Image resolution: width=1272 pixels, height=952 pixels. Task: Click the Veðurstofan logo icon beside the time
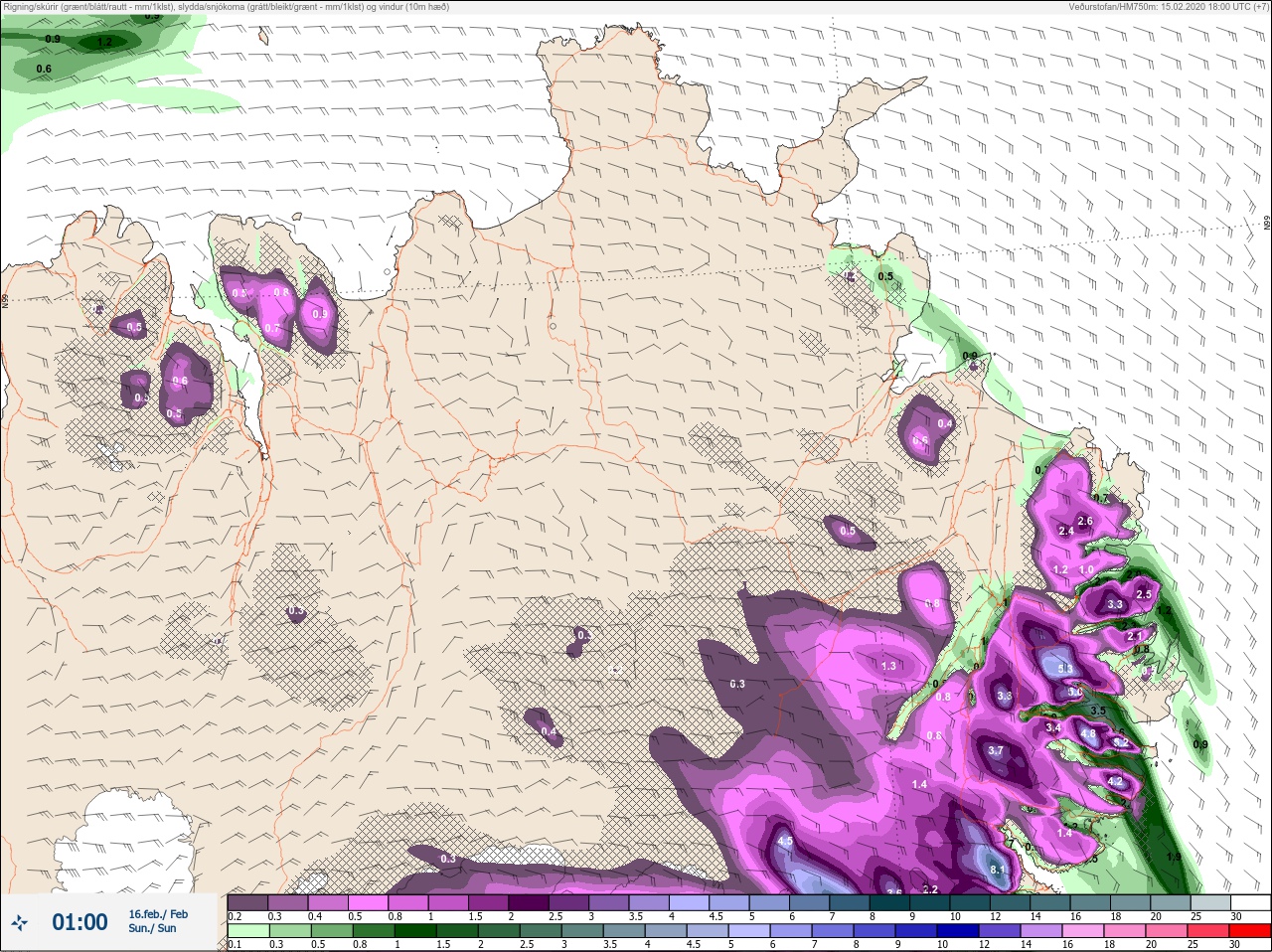[x=21, y=922]
